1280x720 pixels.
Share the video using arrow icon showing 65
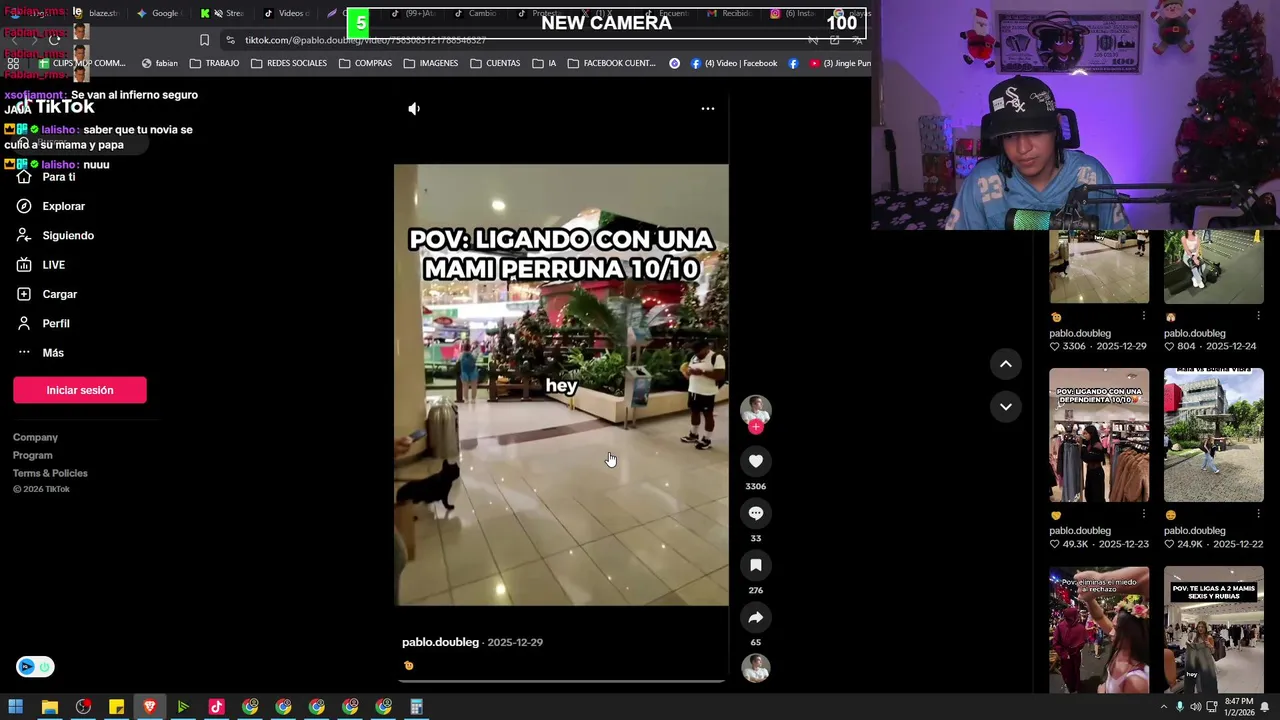click(x=756, y=617)
